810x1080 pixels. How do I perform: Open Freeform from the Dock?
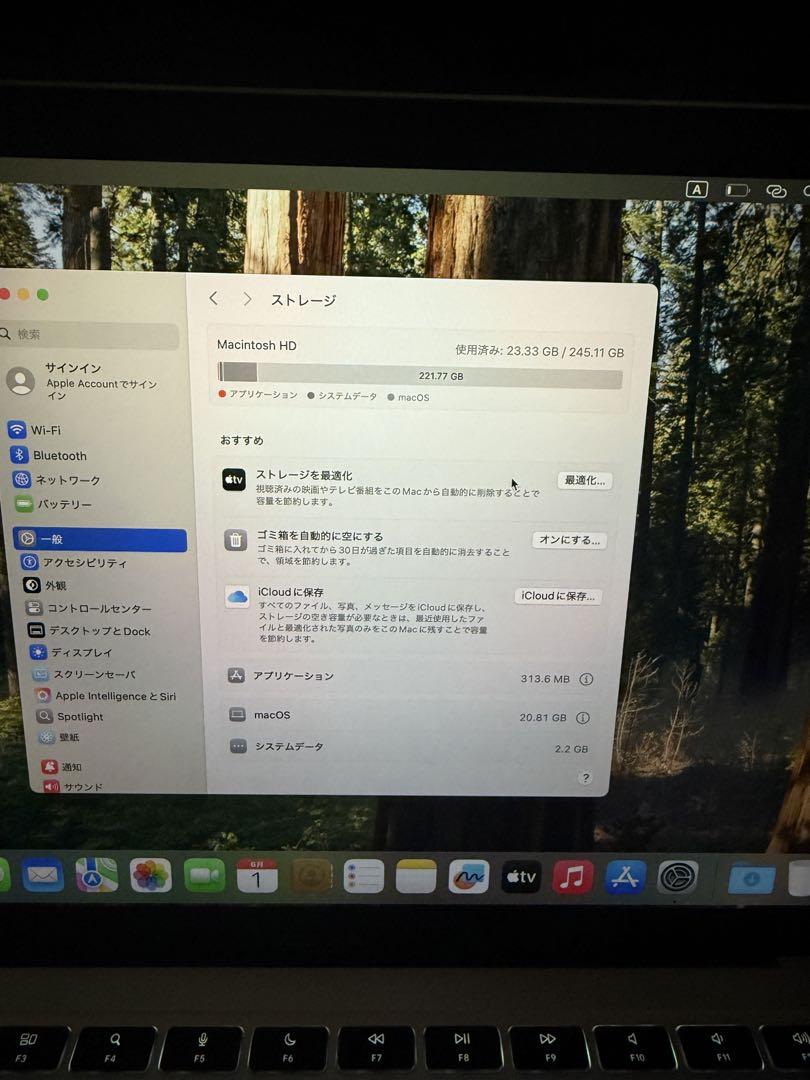pos(469,877)
